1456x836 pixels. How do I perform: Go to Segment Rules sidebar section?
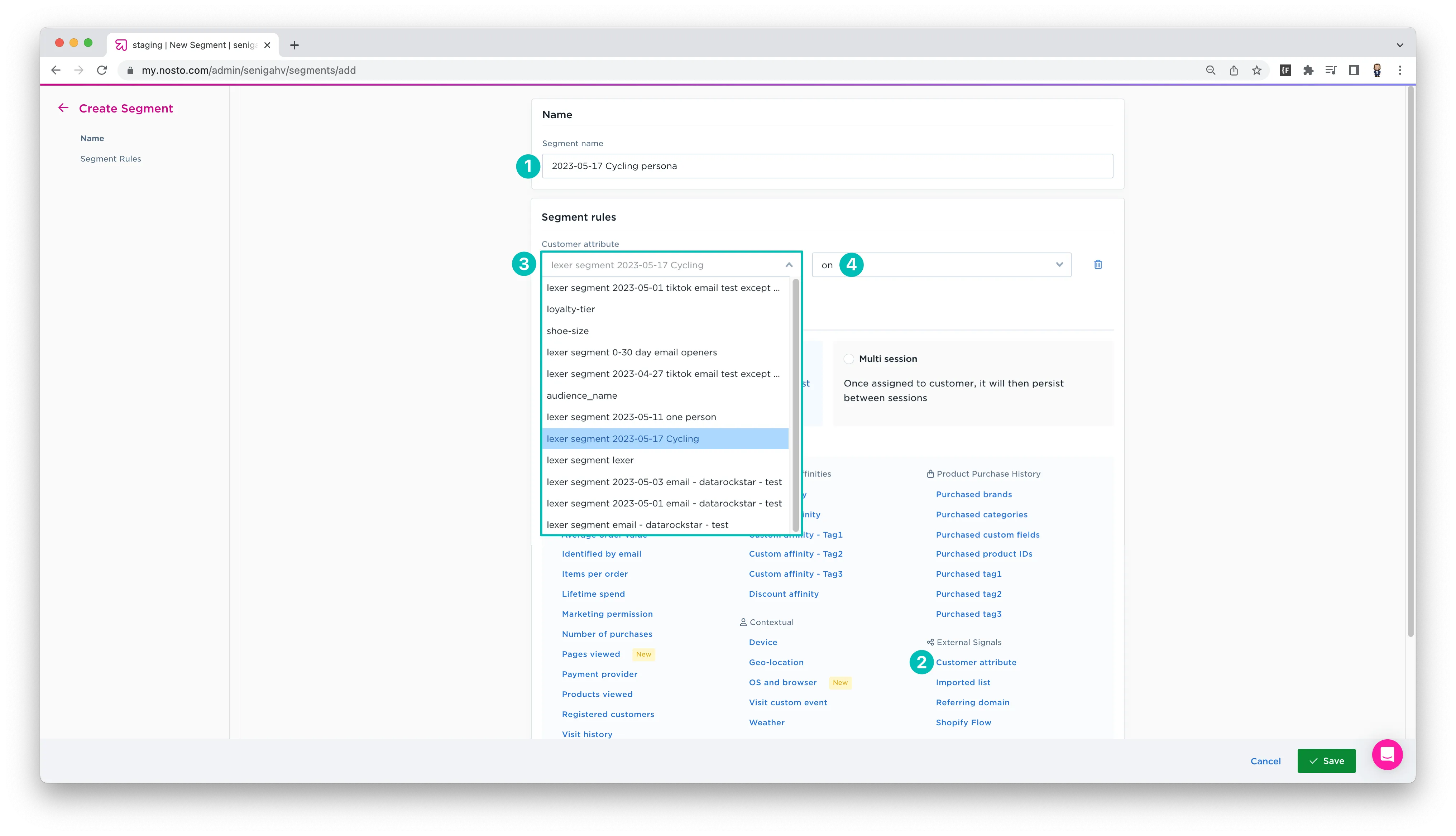click(x=111, y=158)
